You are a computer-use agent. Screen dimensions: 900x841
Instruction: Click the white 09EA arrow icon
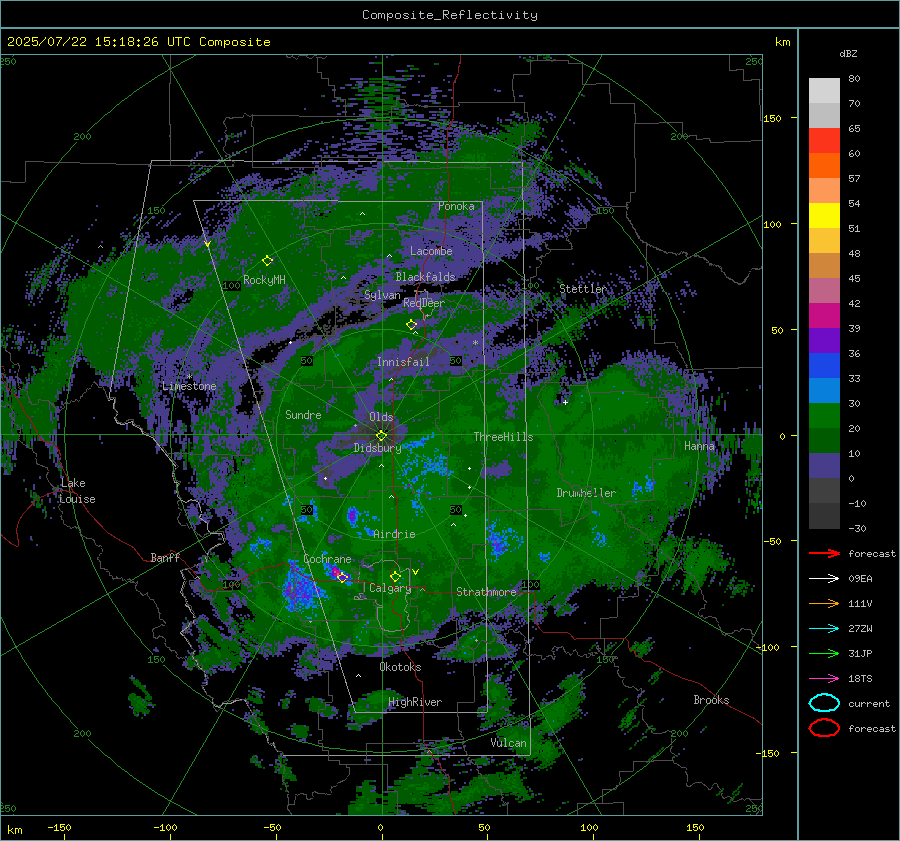click(x=824, y=578)
